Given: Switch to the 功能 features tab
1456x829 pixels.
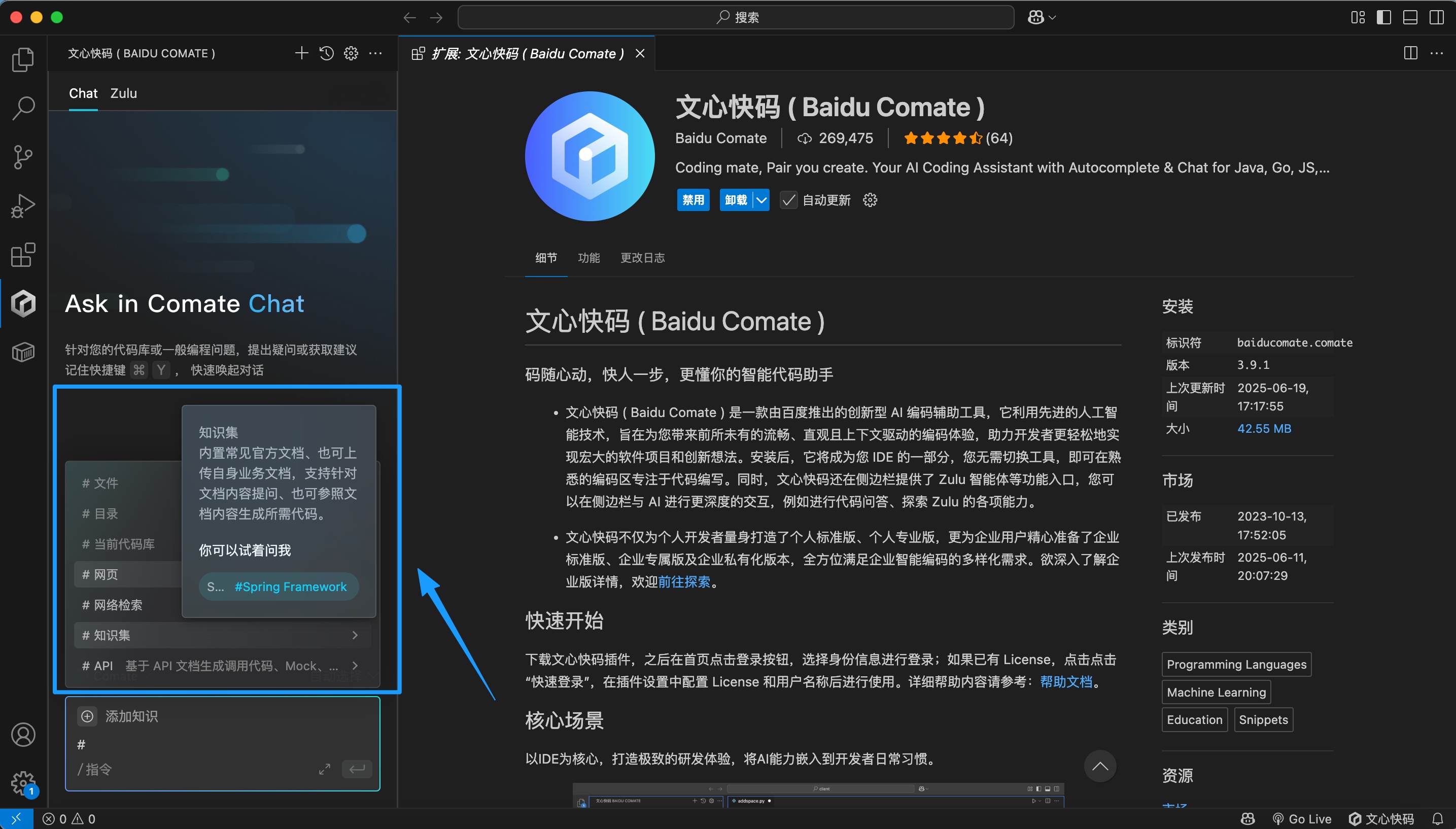Looking at the screenshot, I should pos(588,258).
